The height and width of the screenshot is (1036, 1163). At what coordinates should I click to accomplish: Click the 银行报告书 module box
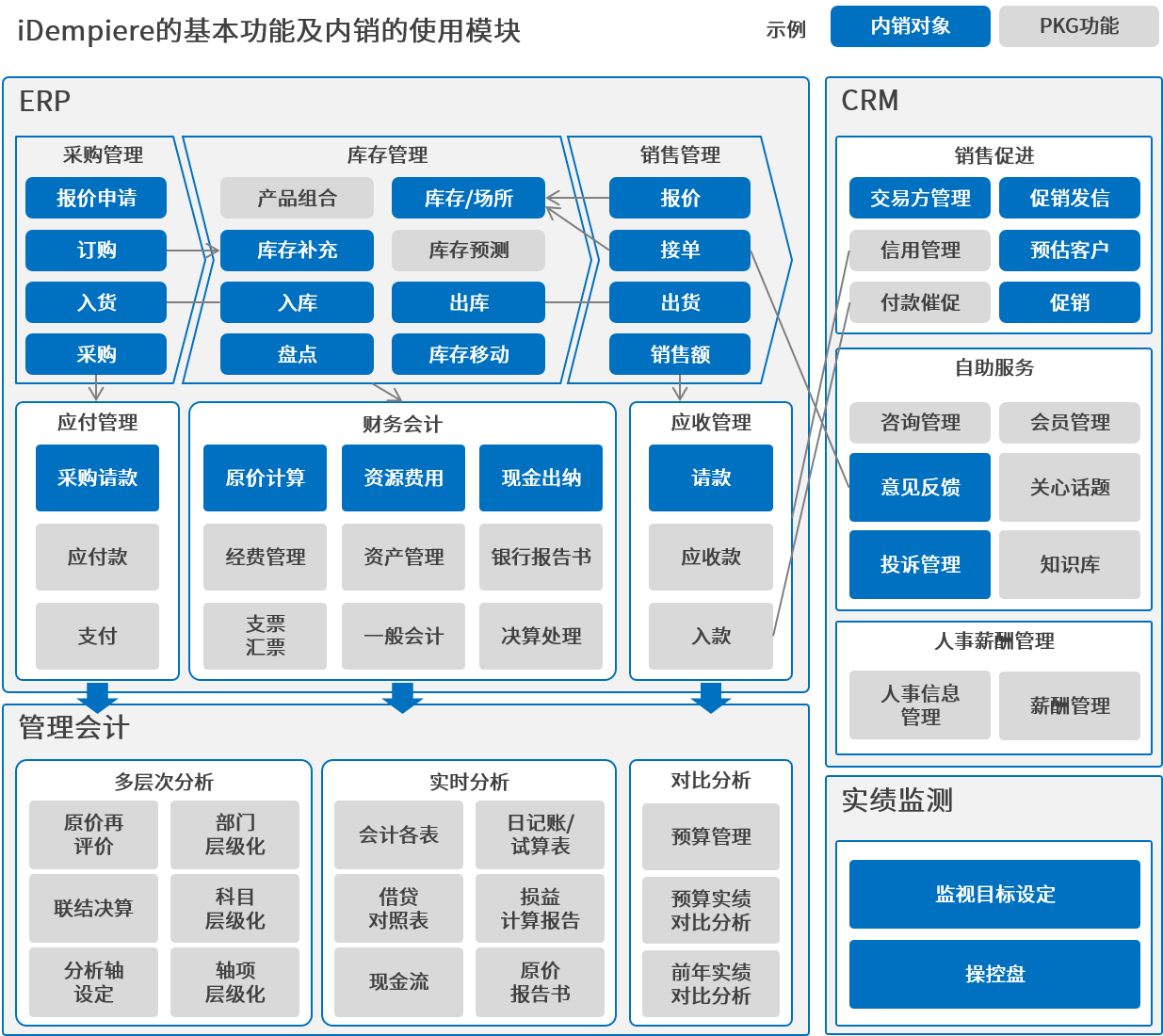click(541, 558)
